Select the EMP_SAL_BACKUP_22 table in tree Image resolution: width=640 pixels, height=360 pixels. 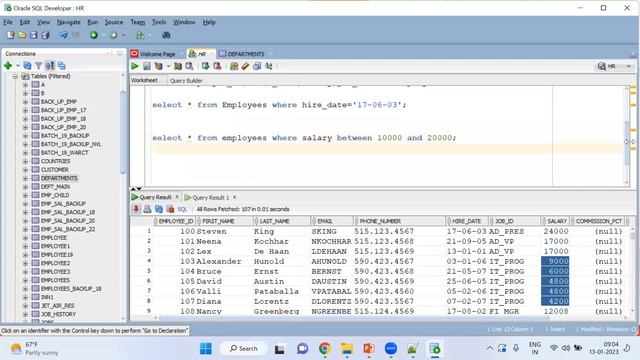point(67,229)
